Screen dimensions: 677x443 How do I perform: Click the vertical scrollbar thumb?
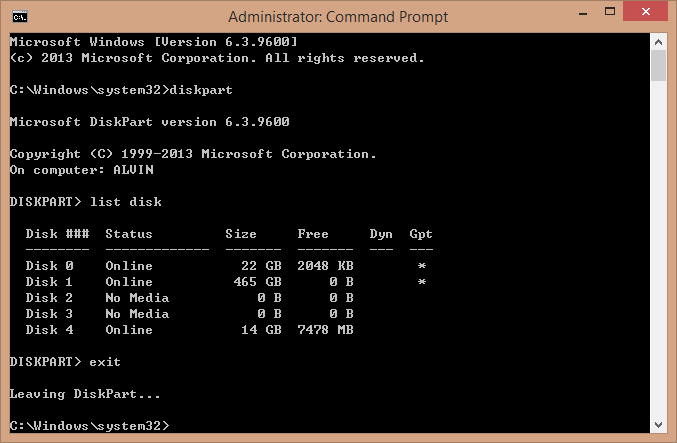(658, 65)
